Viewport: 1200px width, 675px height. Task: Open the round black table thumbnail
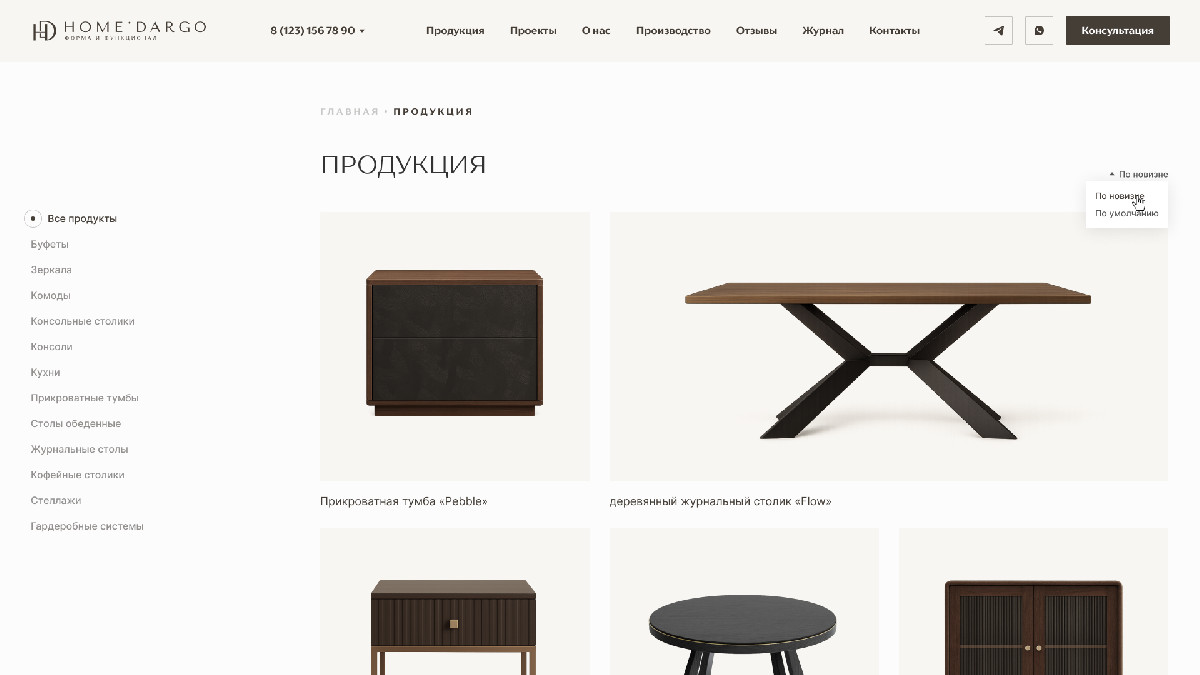click(x=744, y=602)
